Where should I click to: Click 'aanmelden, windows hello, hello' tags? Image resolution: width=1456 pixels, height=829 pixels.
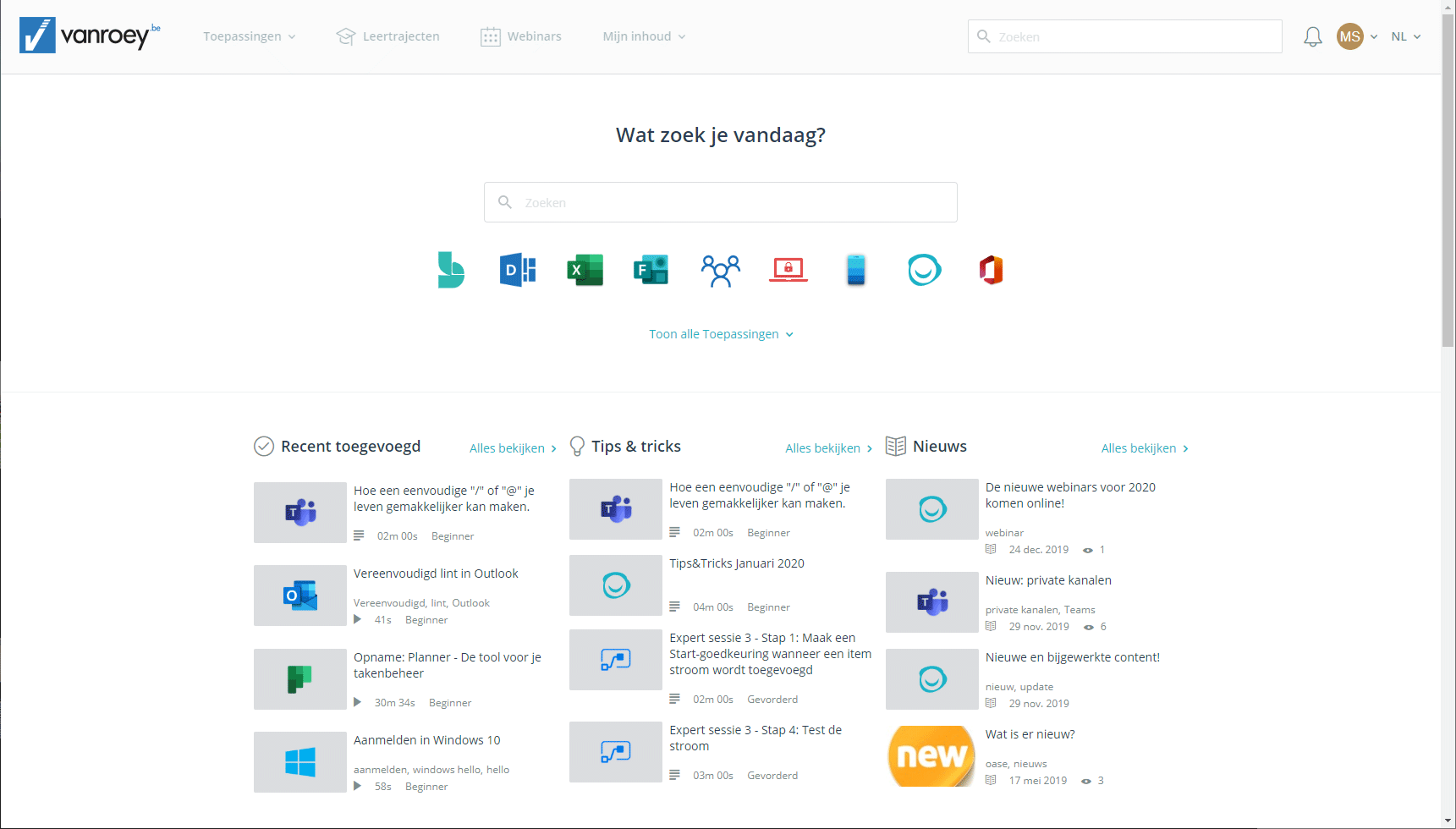click(x=431, y=770)
